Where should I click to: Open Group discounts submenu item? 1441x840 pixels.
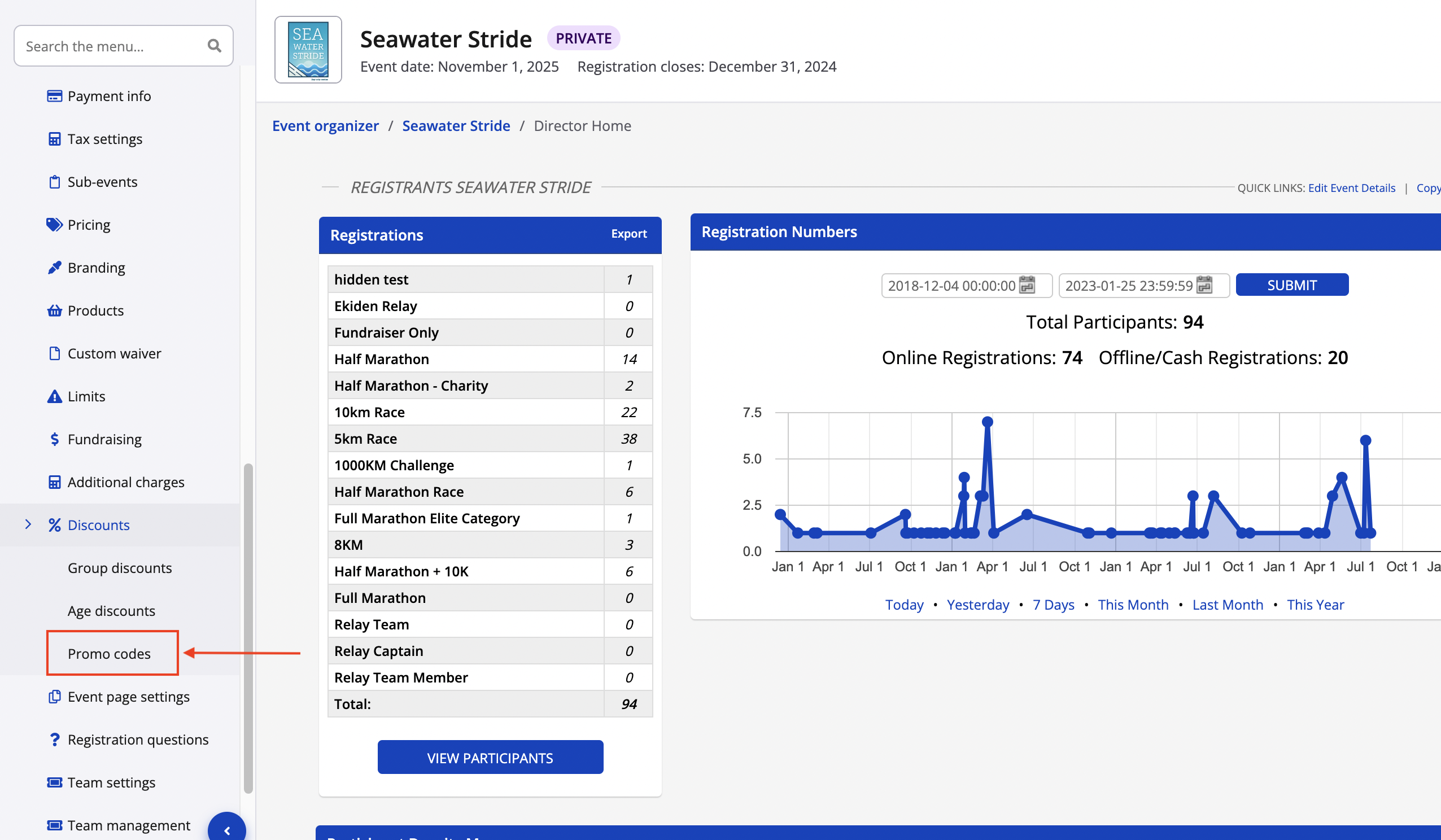pos(120,568)
